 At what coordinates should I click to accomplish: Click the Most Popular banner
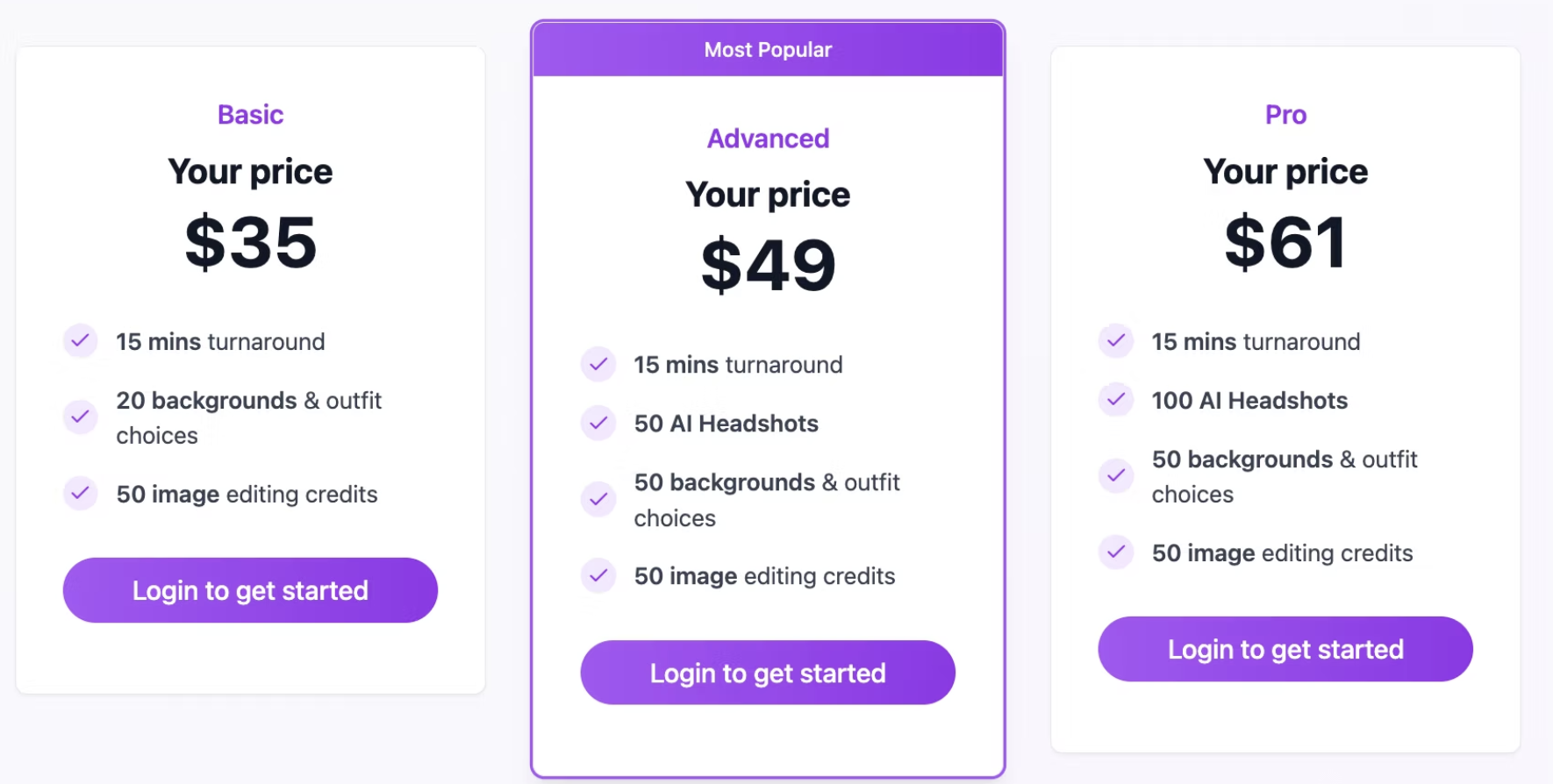767,49
